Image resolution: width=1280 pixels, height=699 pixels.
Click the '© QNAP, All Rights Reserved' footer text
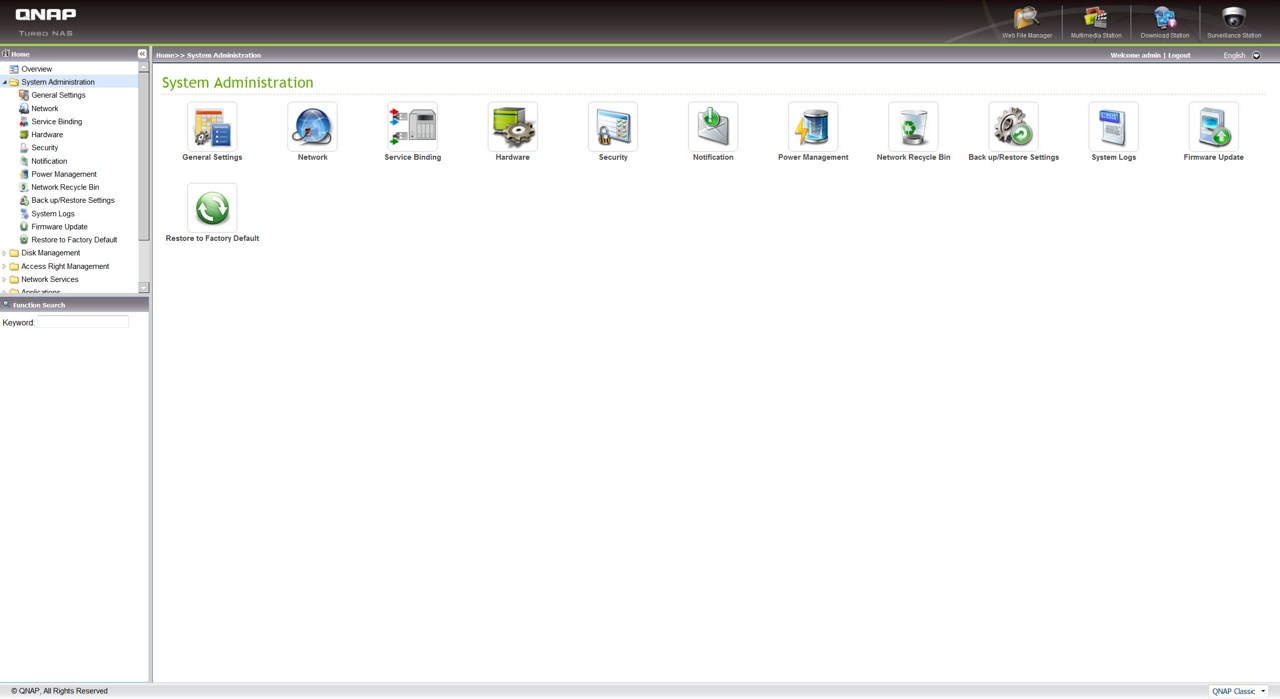[60, 691]
